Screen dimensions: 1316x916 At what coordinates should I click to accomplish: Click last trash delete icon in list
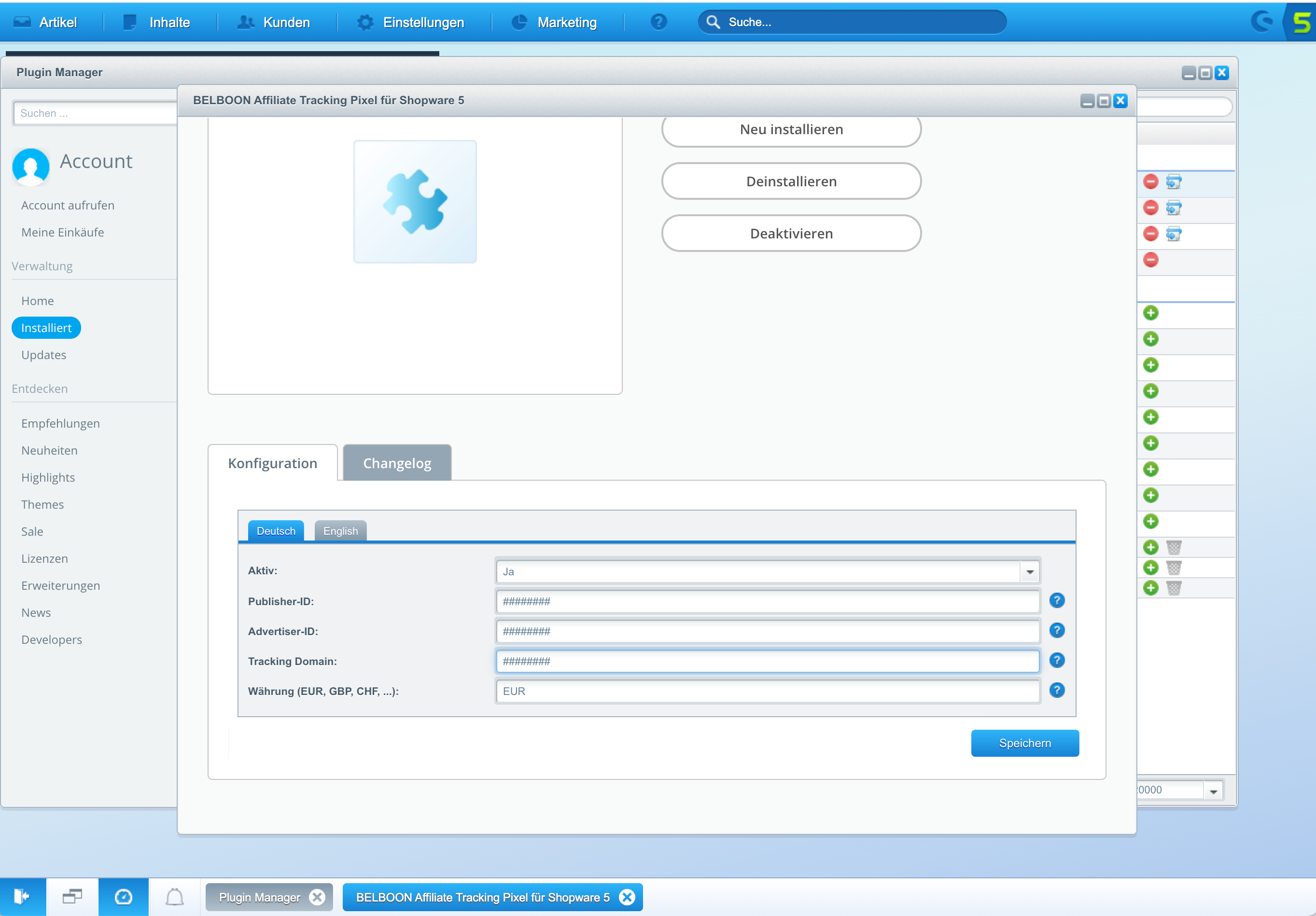[x=1174, y=588]
